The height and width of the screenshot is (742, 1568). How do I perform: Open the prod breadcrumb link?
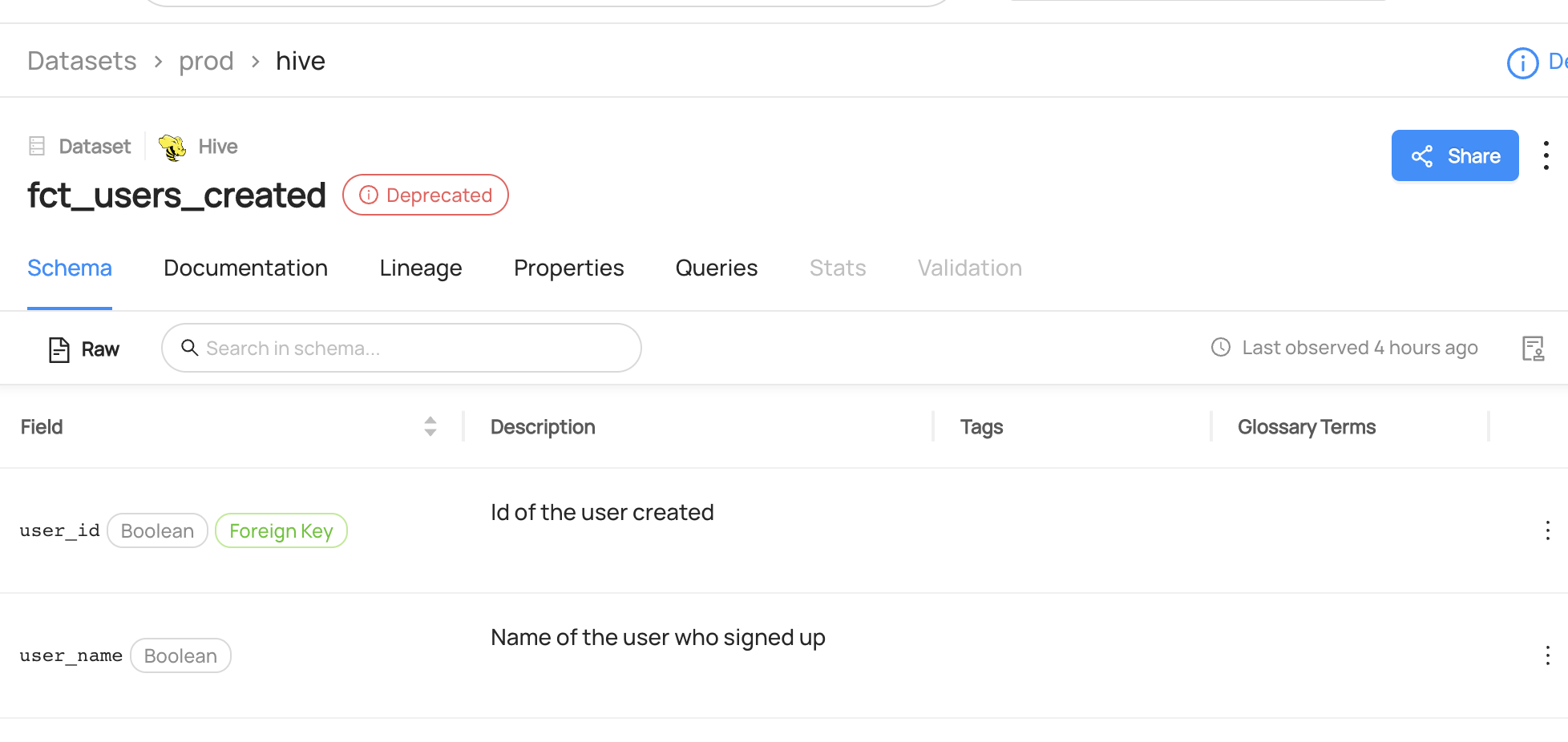click(206, 62)
